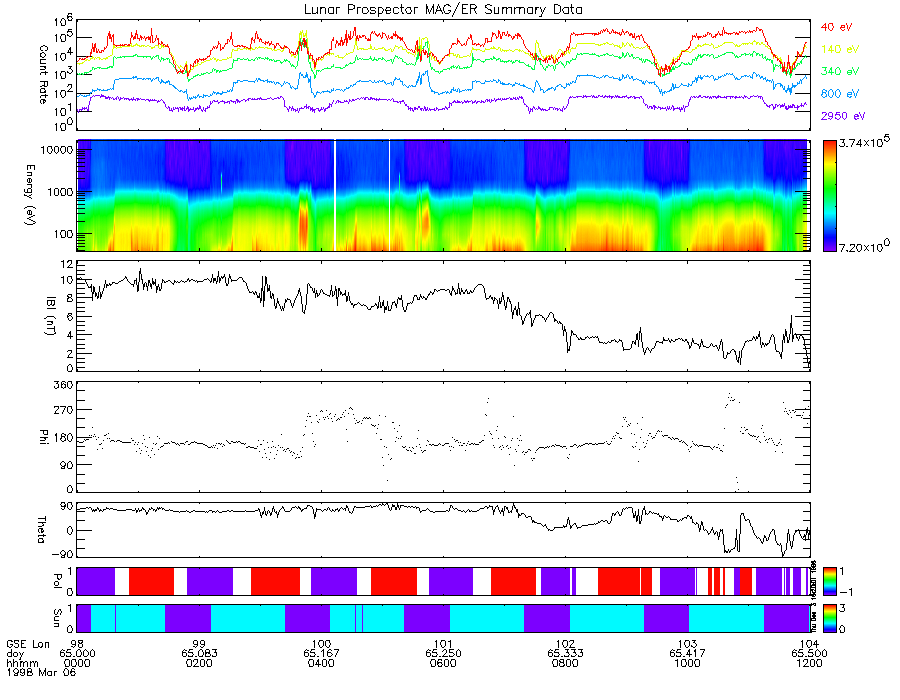Image resolution: width=900 pixels, height=700 pixels.
Task: Click the 'Sun' axis label
Action: (x=57, y=618)
